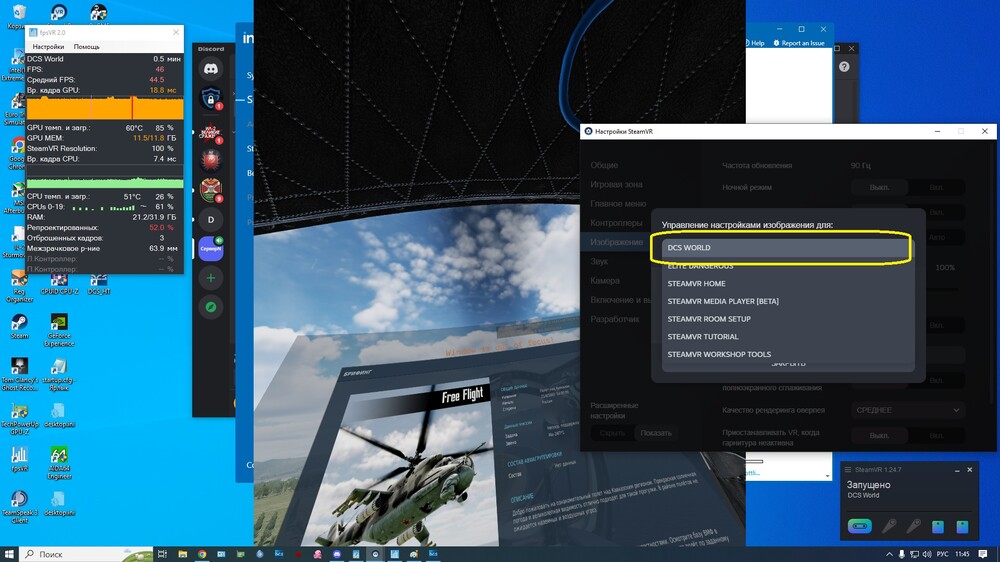Open CPUID CPU-Z desktop shortcut
The image size is (1000, 562).
click(x=59, y=285)
